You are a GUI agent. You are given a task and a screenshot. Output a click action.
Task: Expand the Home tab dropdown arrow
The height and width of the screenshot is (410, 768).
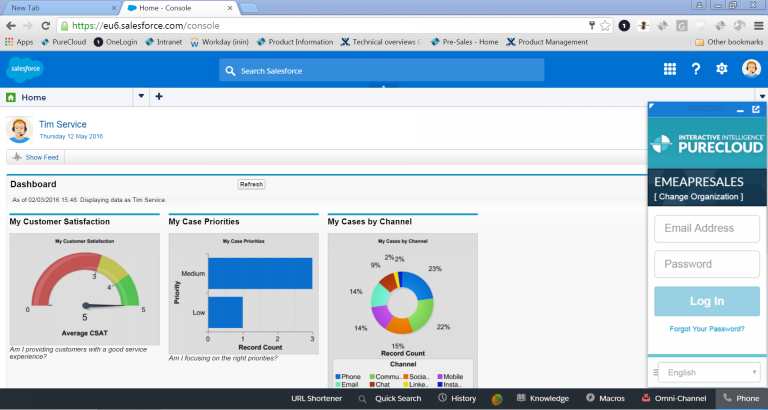pyautogui.click(x=141, y=96)
